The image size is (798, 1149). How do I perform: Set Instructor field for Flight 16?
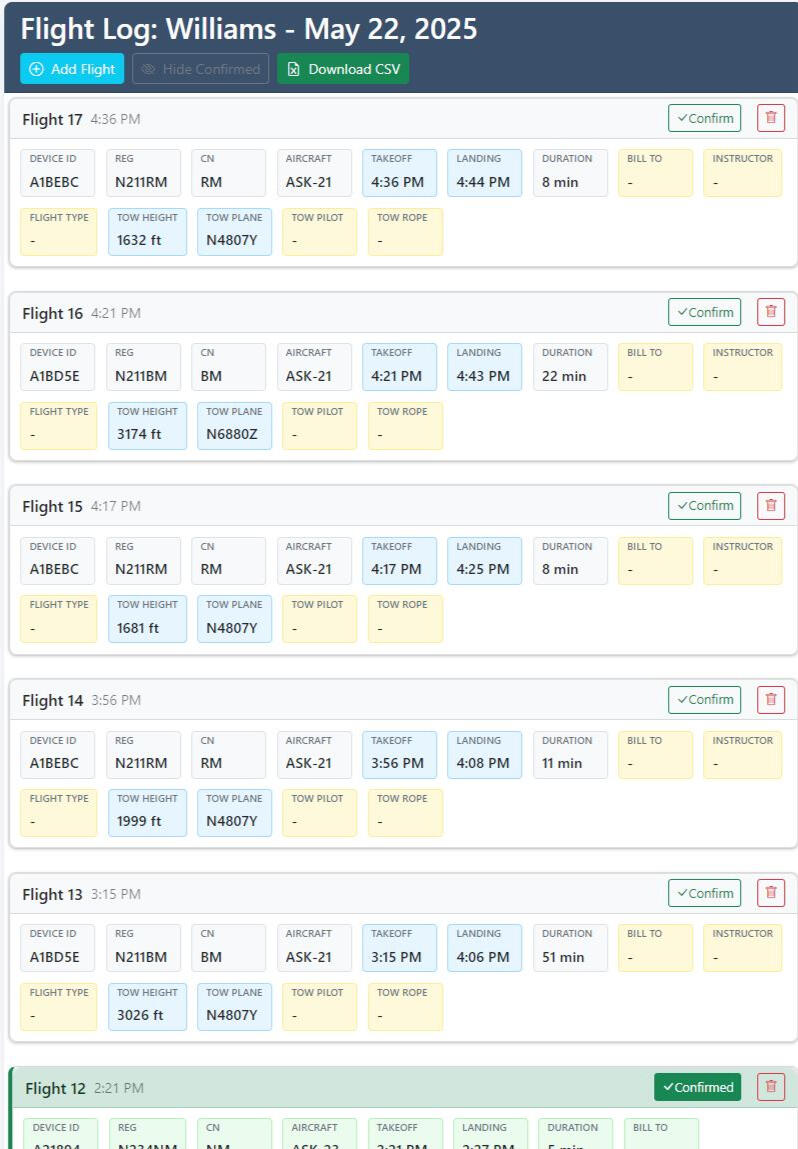click(742, 367)
